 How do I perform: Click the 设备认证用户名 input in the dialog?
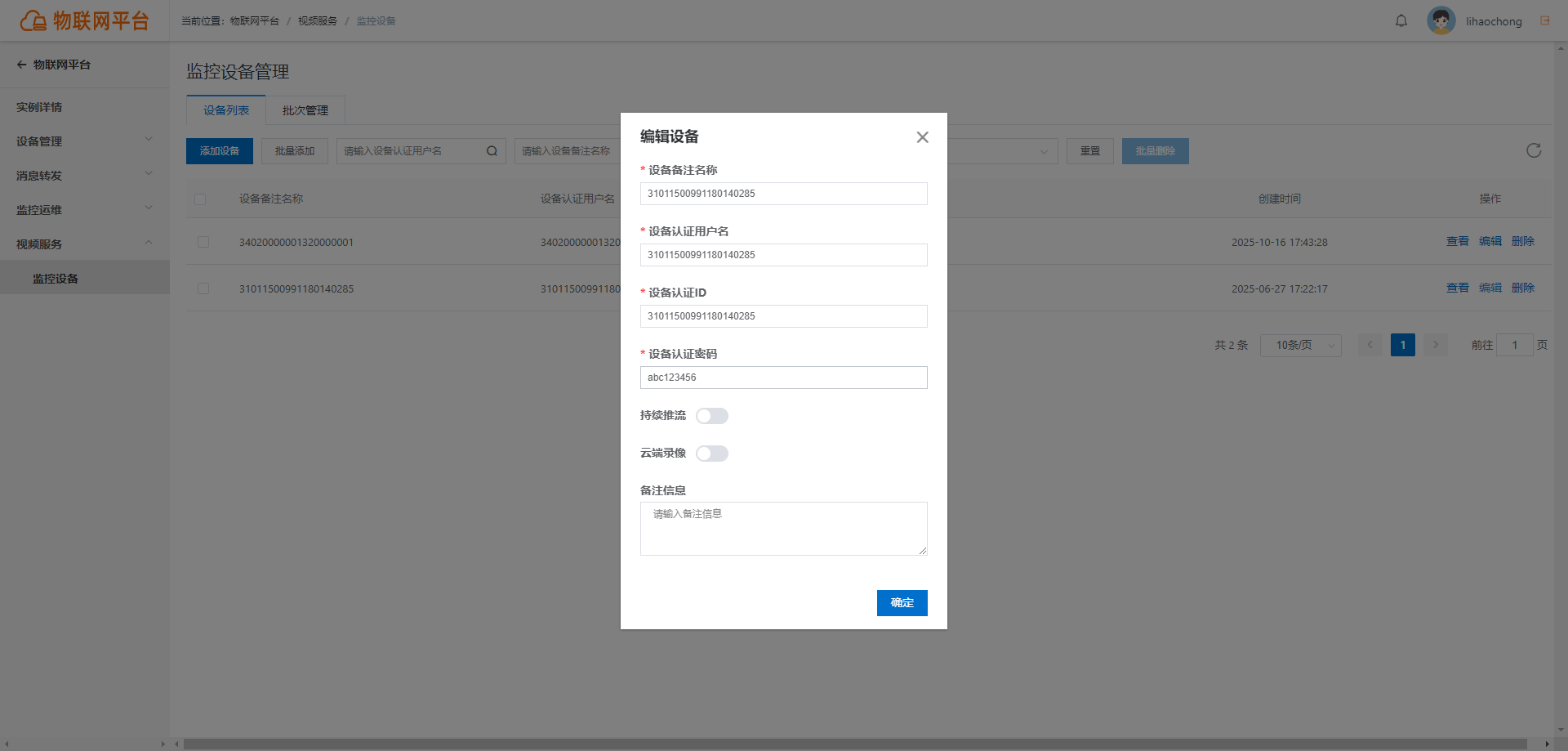coord(784,255)
